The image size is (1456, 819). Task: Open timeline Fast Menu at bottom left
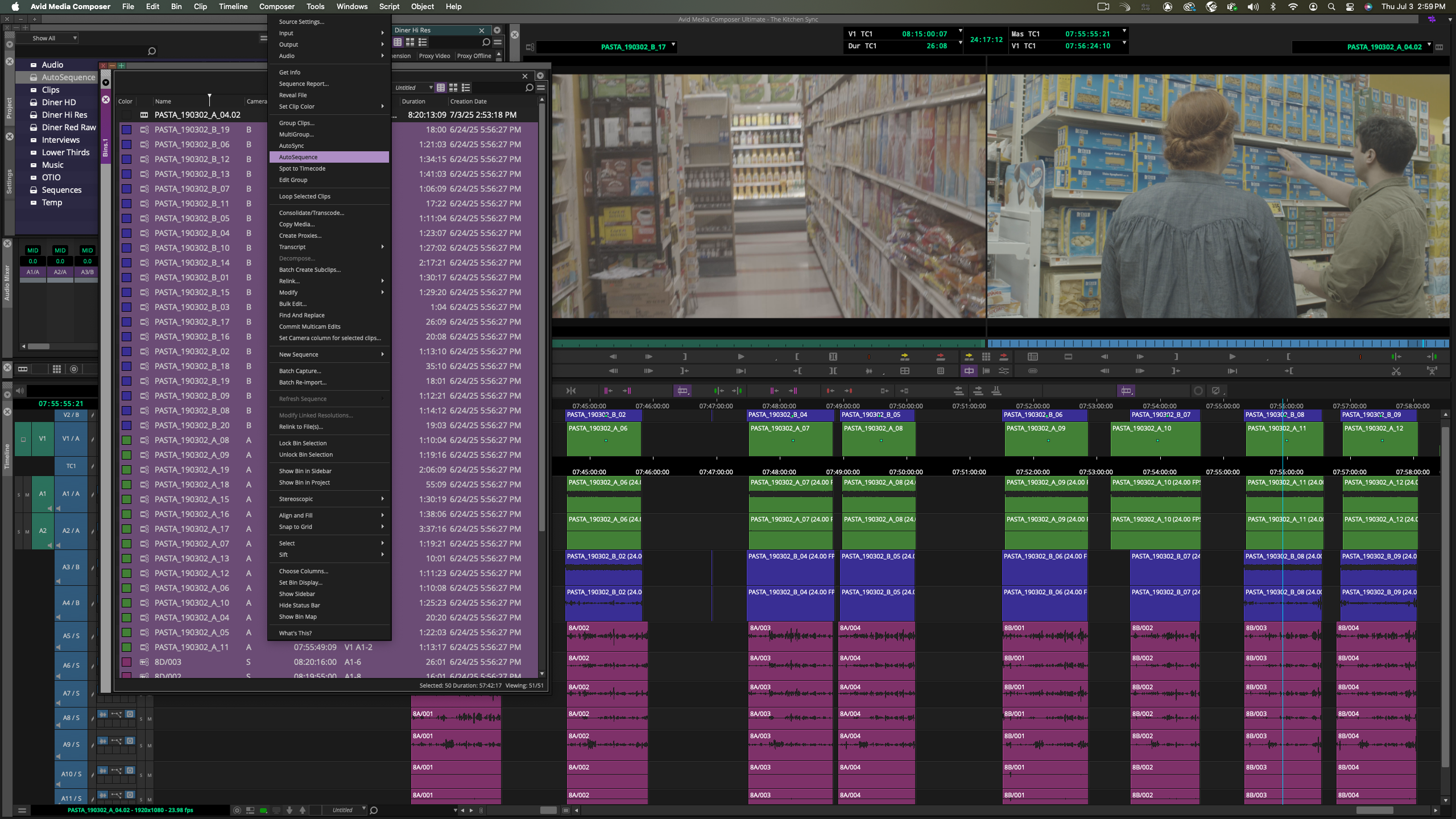click(x=22, y=810)
